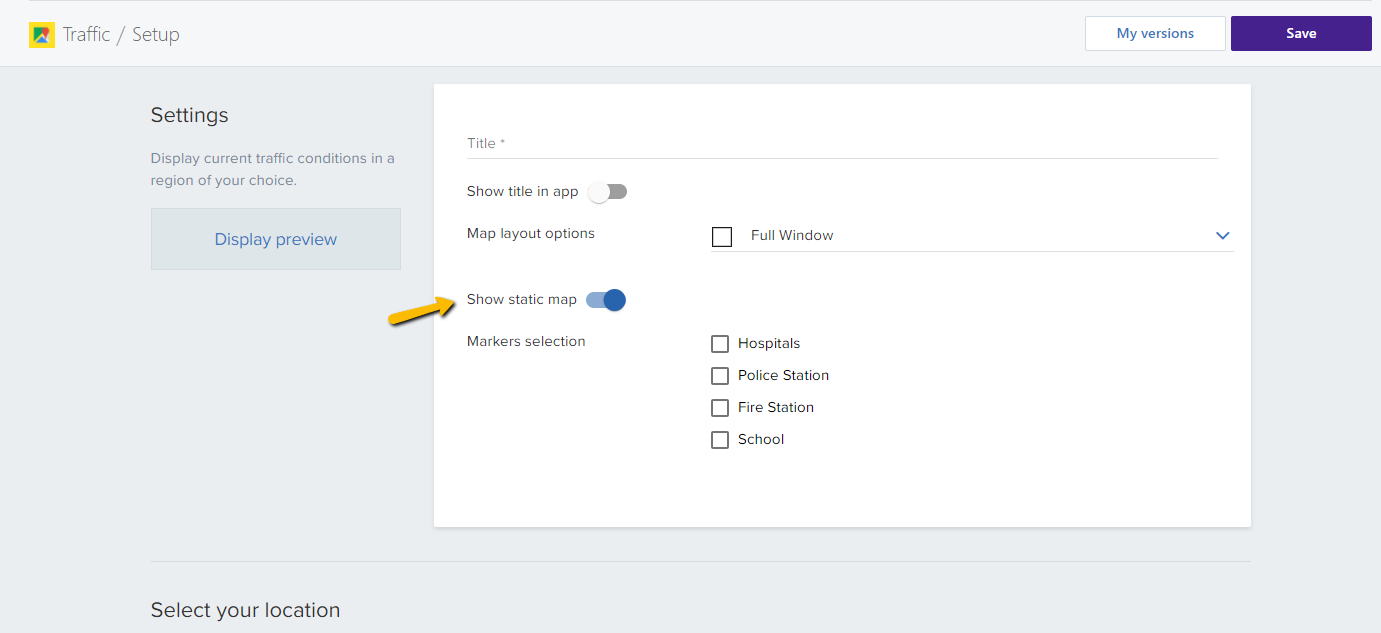The width and height of the screenshot is (1381, 633).
Task: Click the Settings section heading
Action: 189,115
